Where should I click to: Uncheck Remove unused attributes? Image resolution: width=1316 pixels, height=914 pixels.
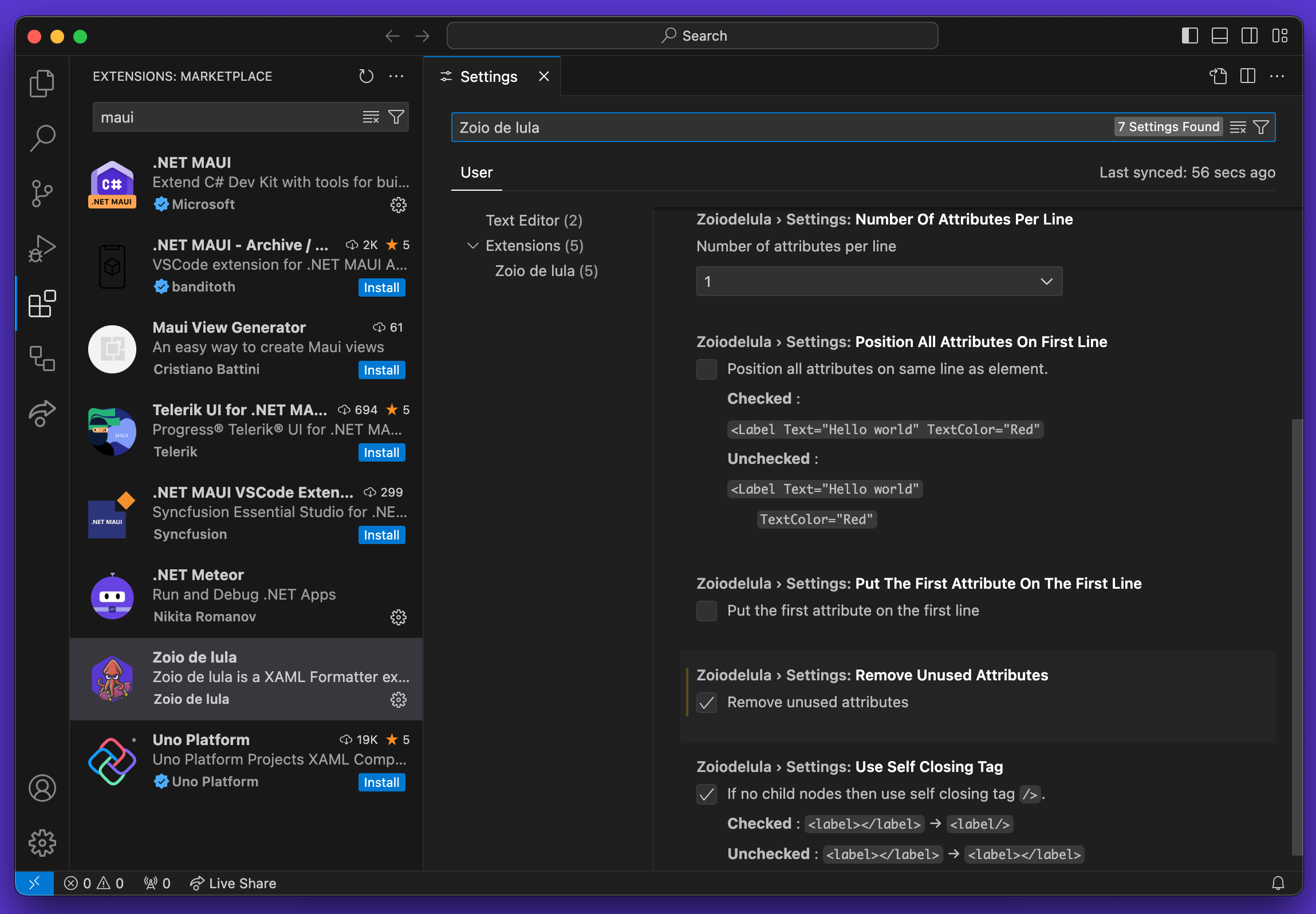coord(707,702)
